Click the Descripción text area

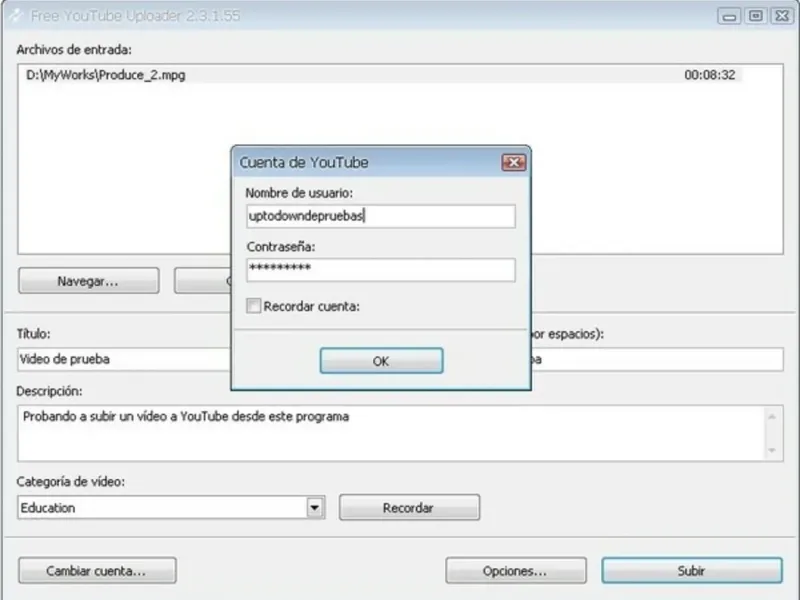click(x=401, y=434)
